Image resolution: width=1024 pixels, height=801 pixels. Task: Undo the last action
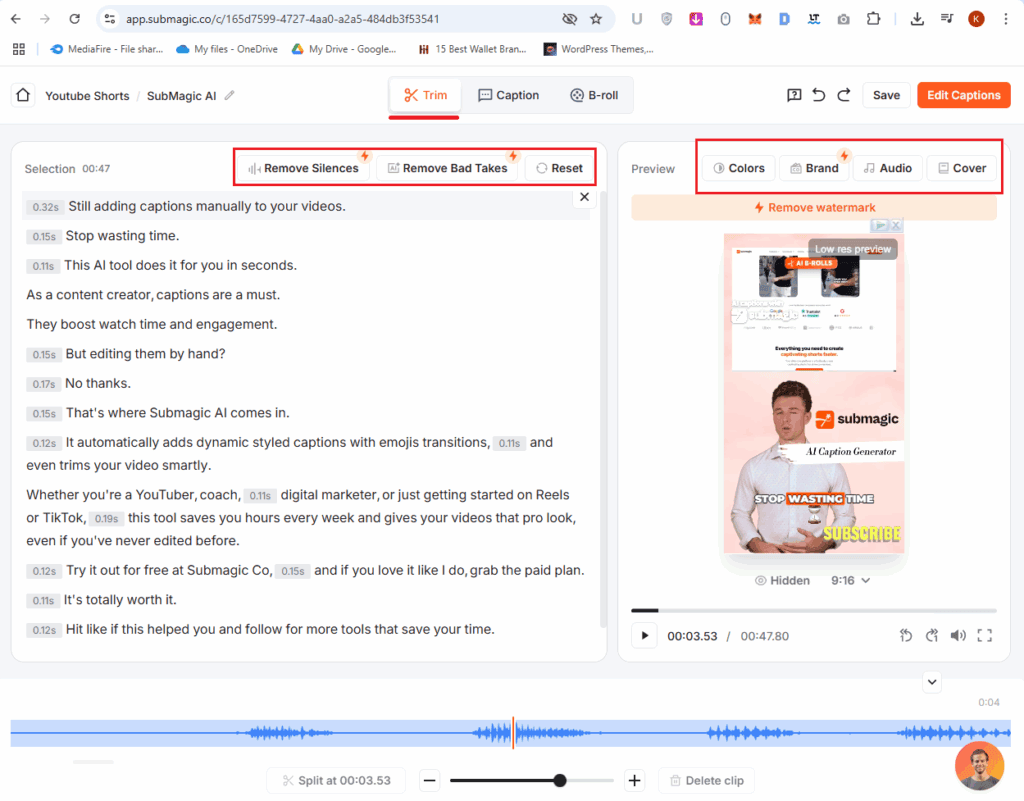point(818,95)
